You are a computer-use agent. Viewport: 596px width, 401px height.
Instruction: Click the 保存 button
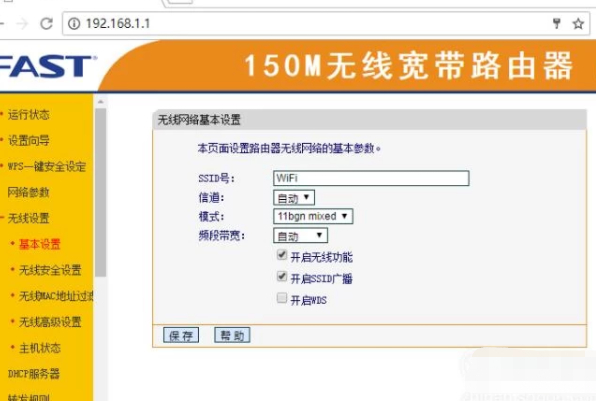(181, 335)
